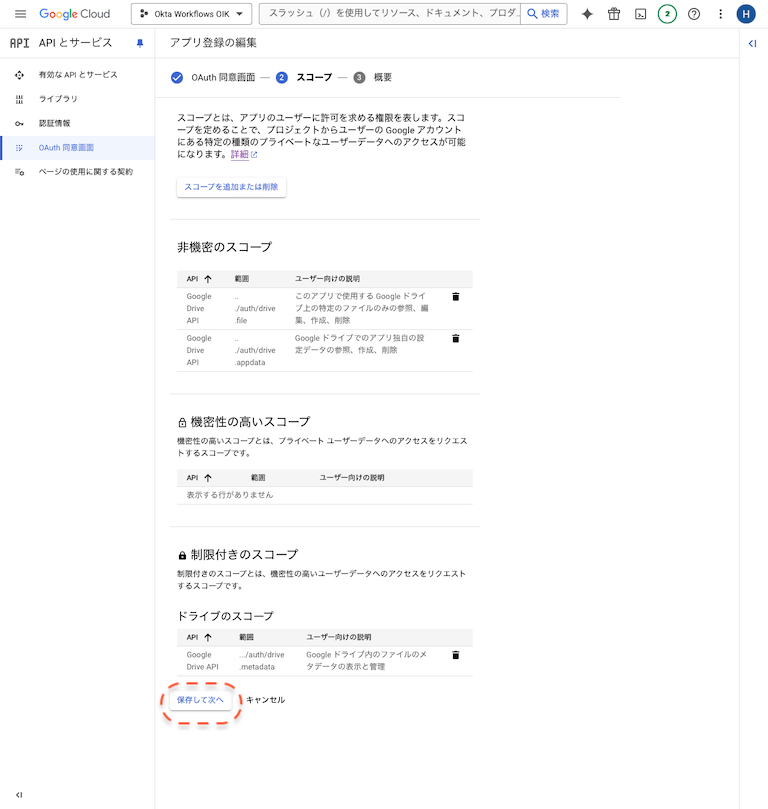Open the main hamburger navigation menu
Viewport: 768px width, 809px height.
click(20, 14)
